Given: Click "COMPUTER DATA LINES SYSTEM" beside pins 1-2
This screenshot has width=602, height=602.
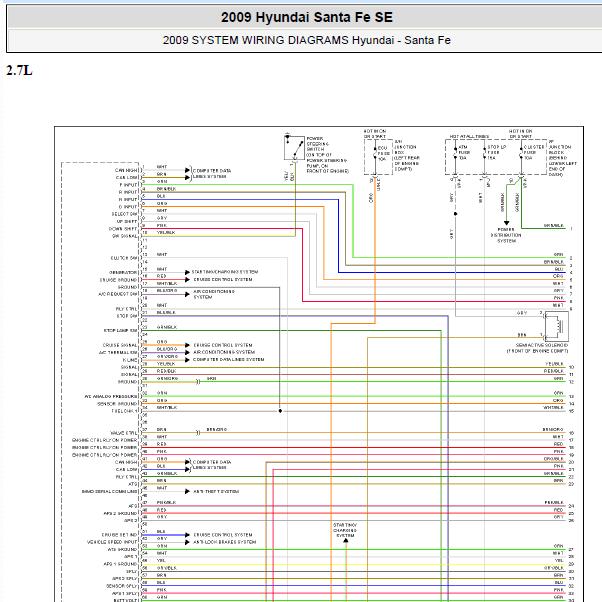Looking at the screenshot, I should pyautogui.click(x=212, y=174).
